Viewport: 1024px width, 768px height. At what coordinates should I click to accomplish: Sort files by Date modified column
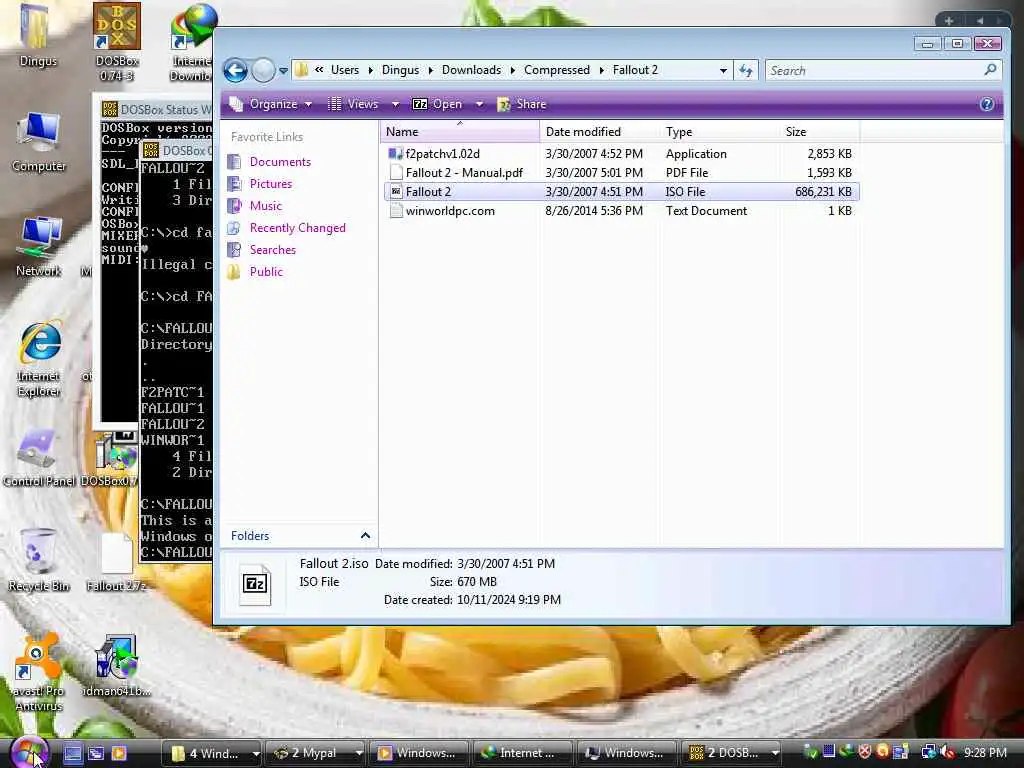pyautogui.click(x=600, y=131)
